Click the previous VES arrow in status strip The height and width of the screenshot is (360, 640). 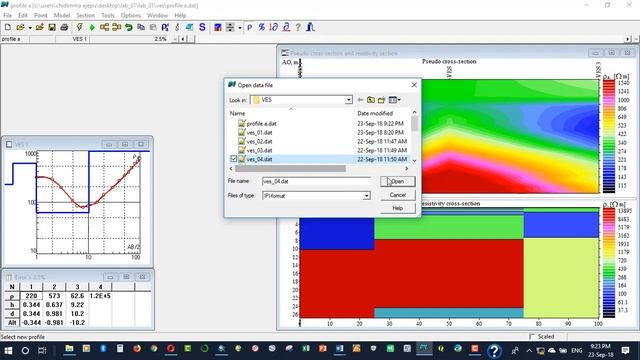point(183,39)
